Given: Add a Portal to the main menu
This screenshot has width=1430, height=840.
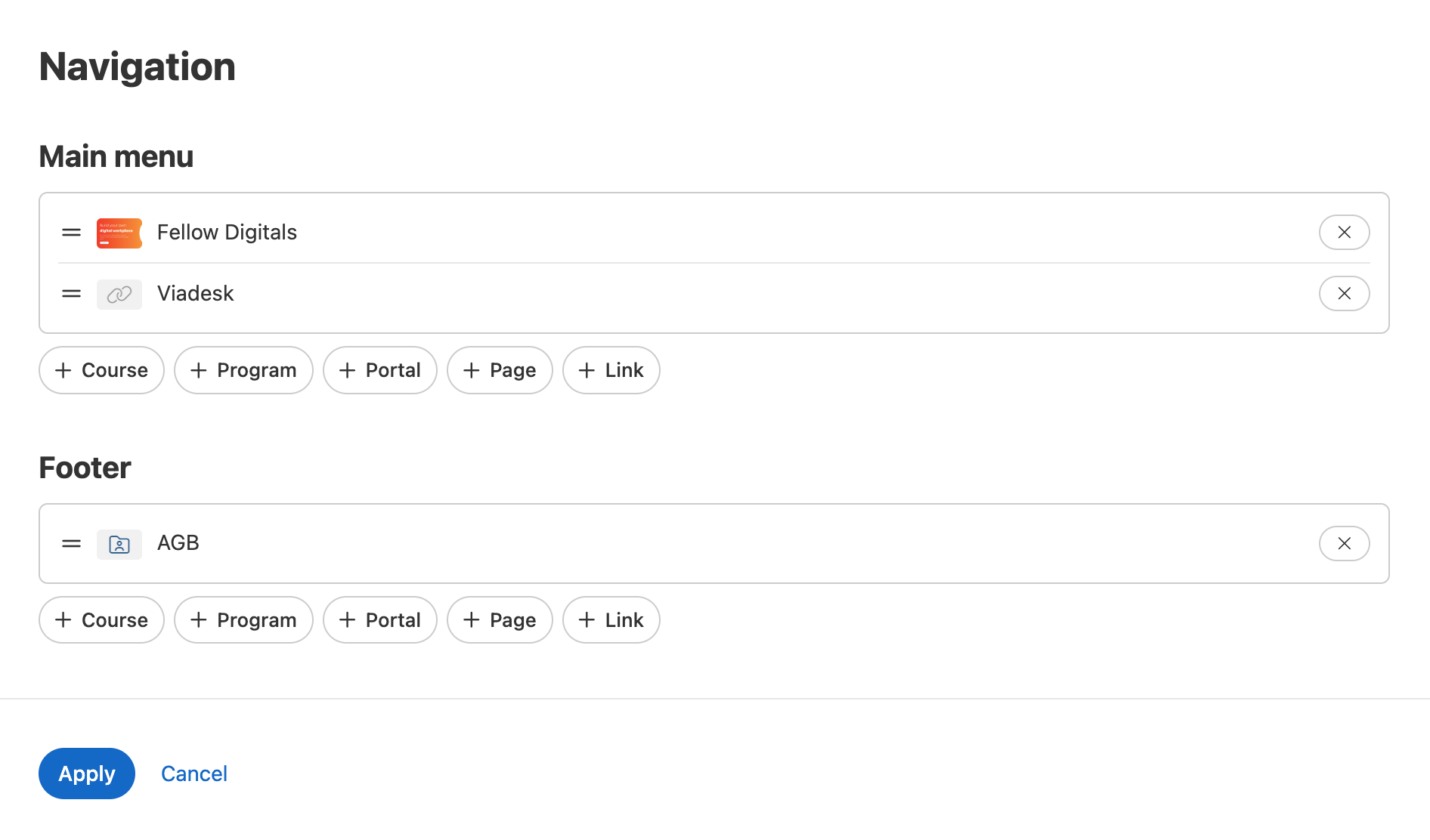Looking at the screenshot, I should (x=379, y=370).
